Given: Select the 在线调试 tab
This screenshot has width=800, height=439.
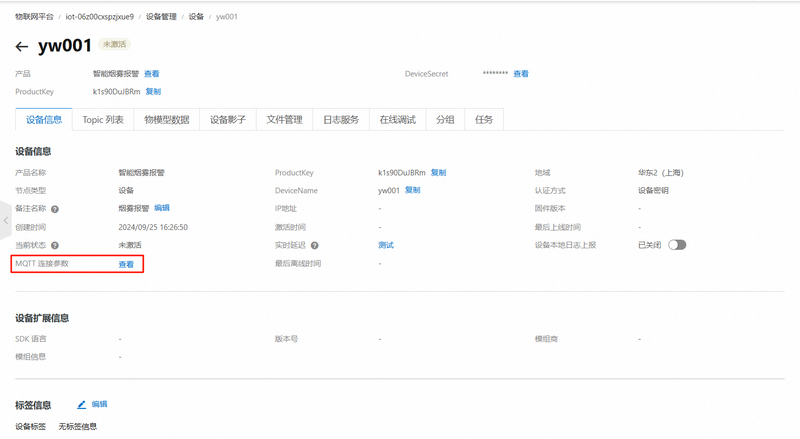Looking at the screenshot, I should [x=397, y=120].
